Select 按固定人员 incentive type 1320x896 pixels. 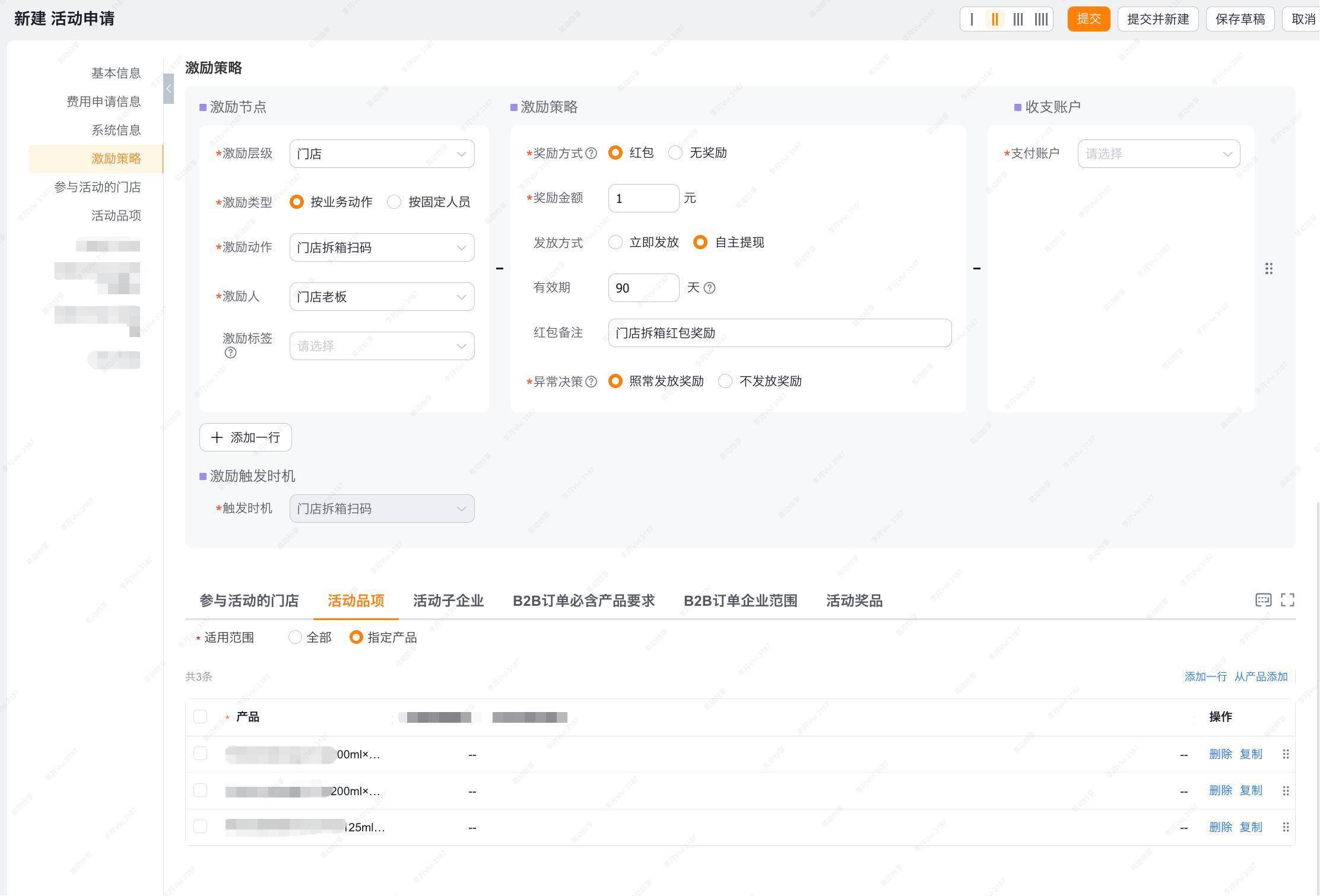click(395, 202)
